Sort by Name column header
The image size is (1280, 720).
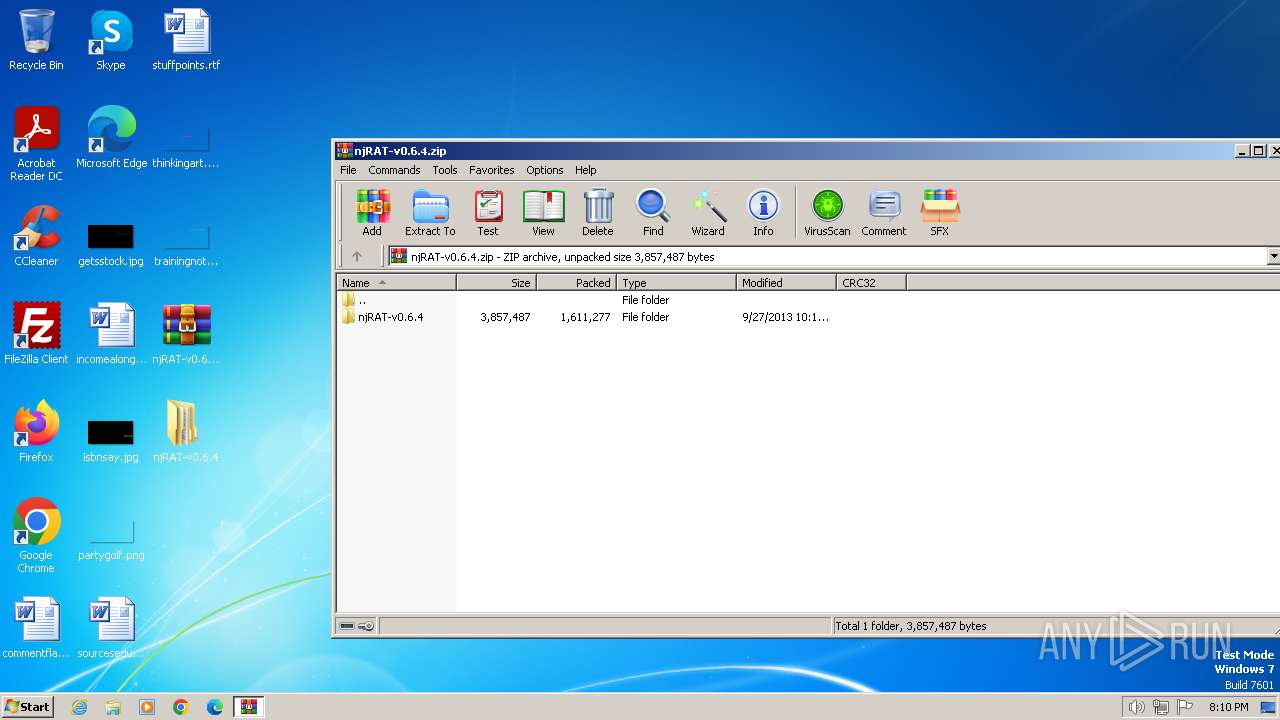397,283
